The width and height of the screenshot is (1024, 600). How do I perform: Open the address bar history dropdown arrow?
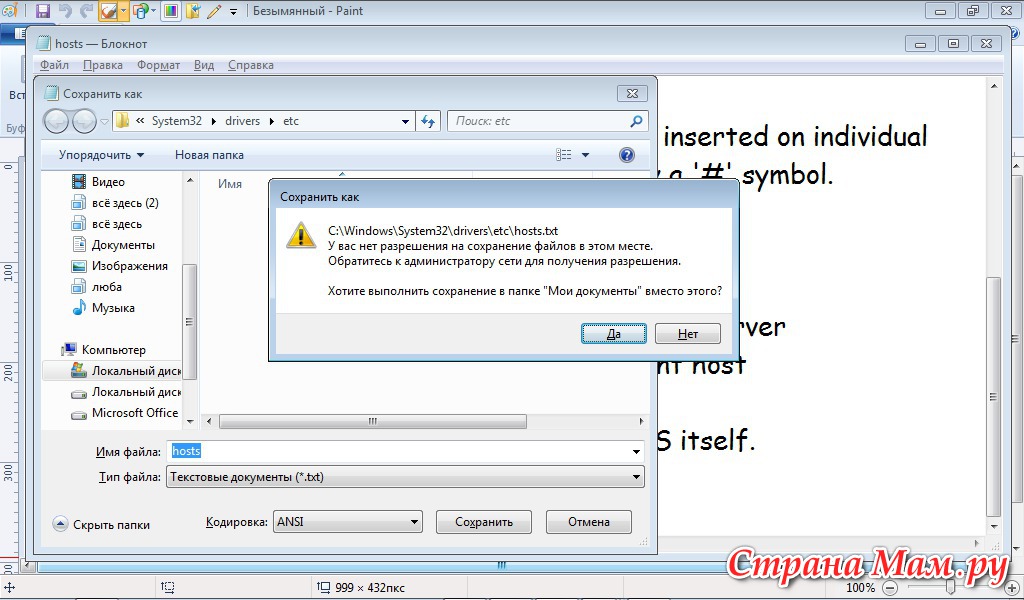click(x=405, y=121)
